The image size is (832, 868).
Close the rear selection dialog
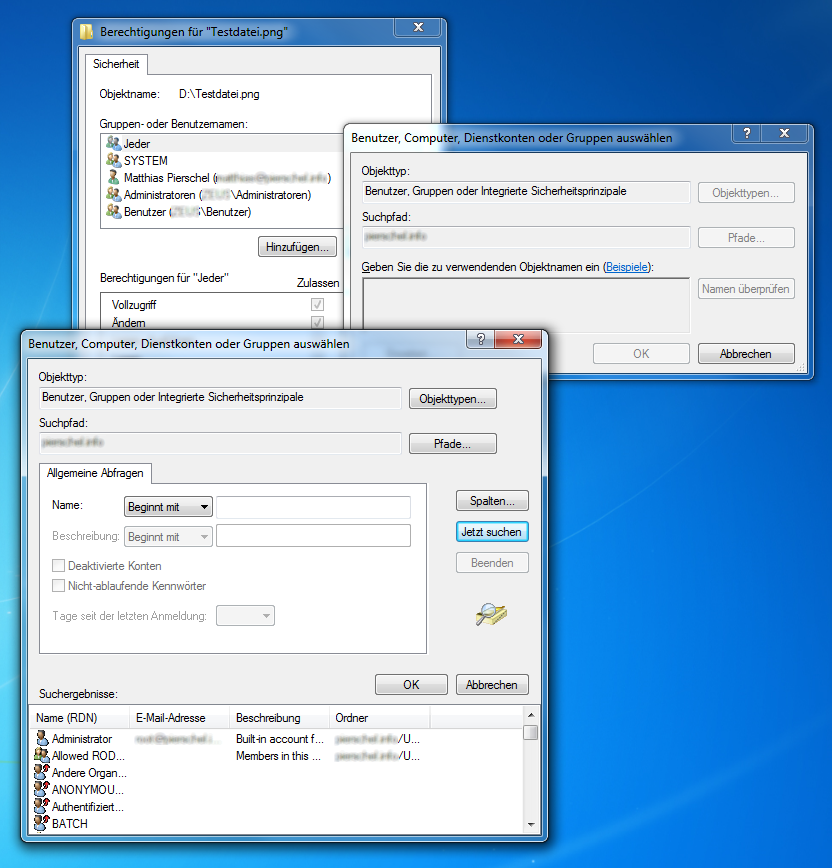pos(784,133)
